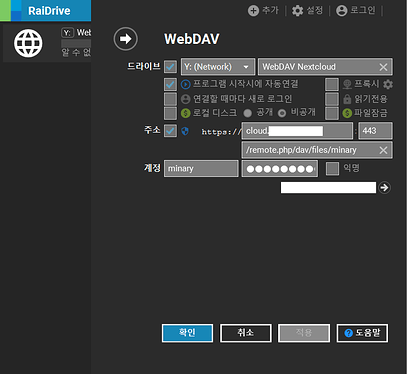Clear the WebDAV Nextcloud name field
This screenshot has width=407, height=374.
click(x=383, y=67)
